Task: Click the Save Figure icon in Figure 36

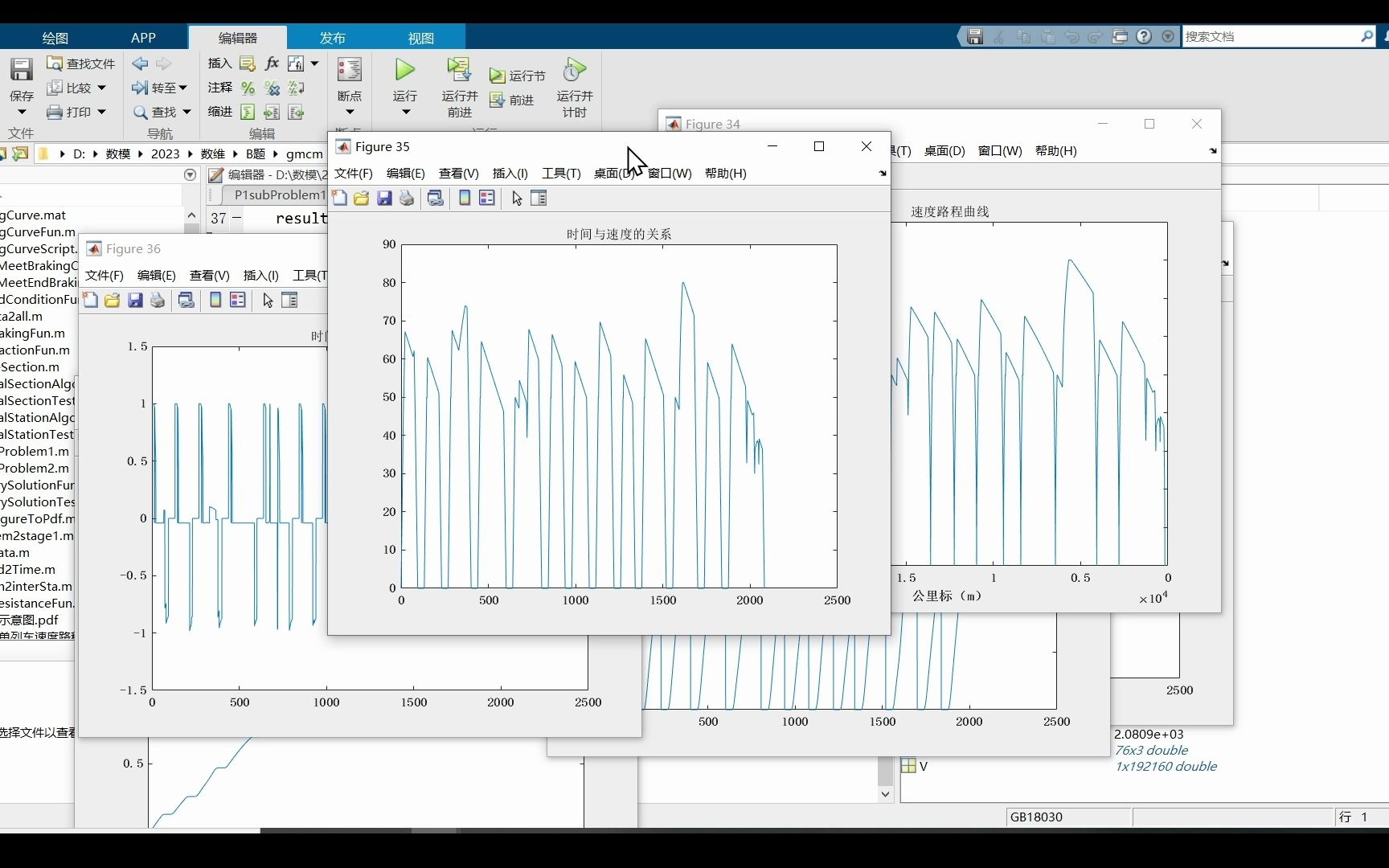Action: coord(135,300)
